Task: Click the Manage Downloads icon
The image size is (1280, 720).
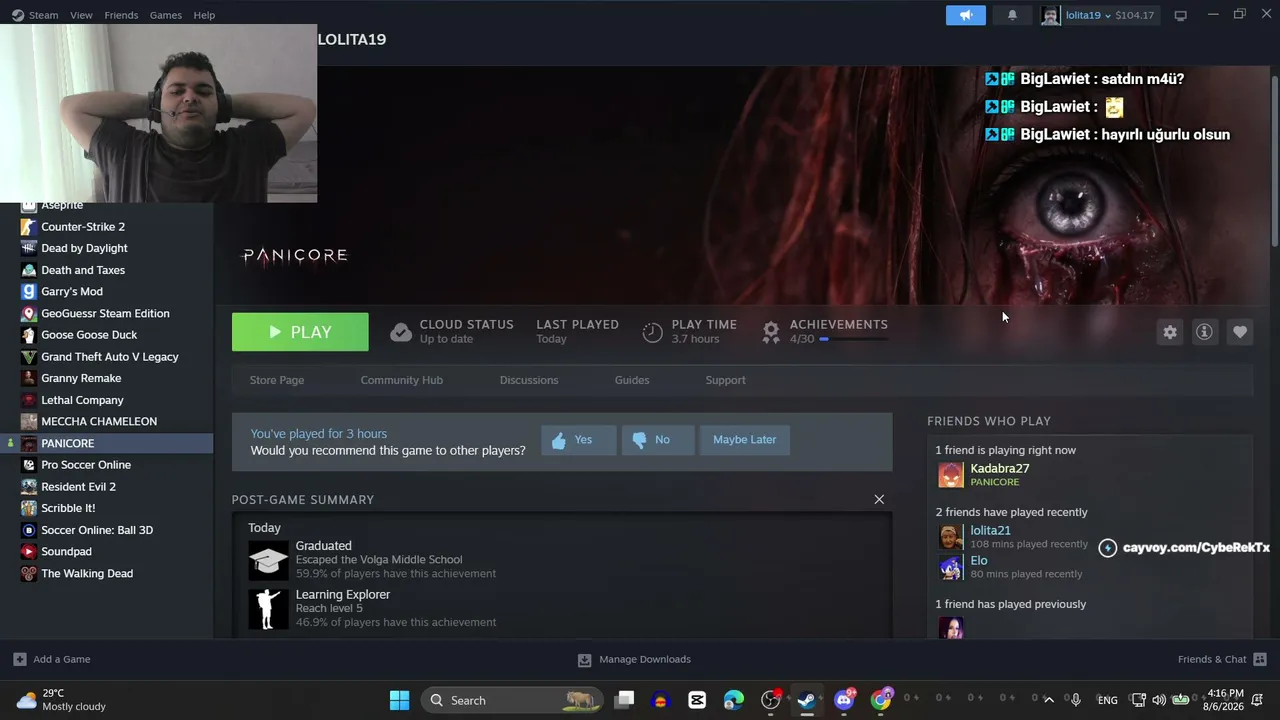Action: click(x=585, y=659)
